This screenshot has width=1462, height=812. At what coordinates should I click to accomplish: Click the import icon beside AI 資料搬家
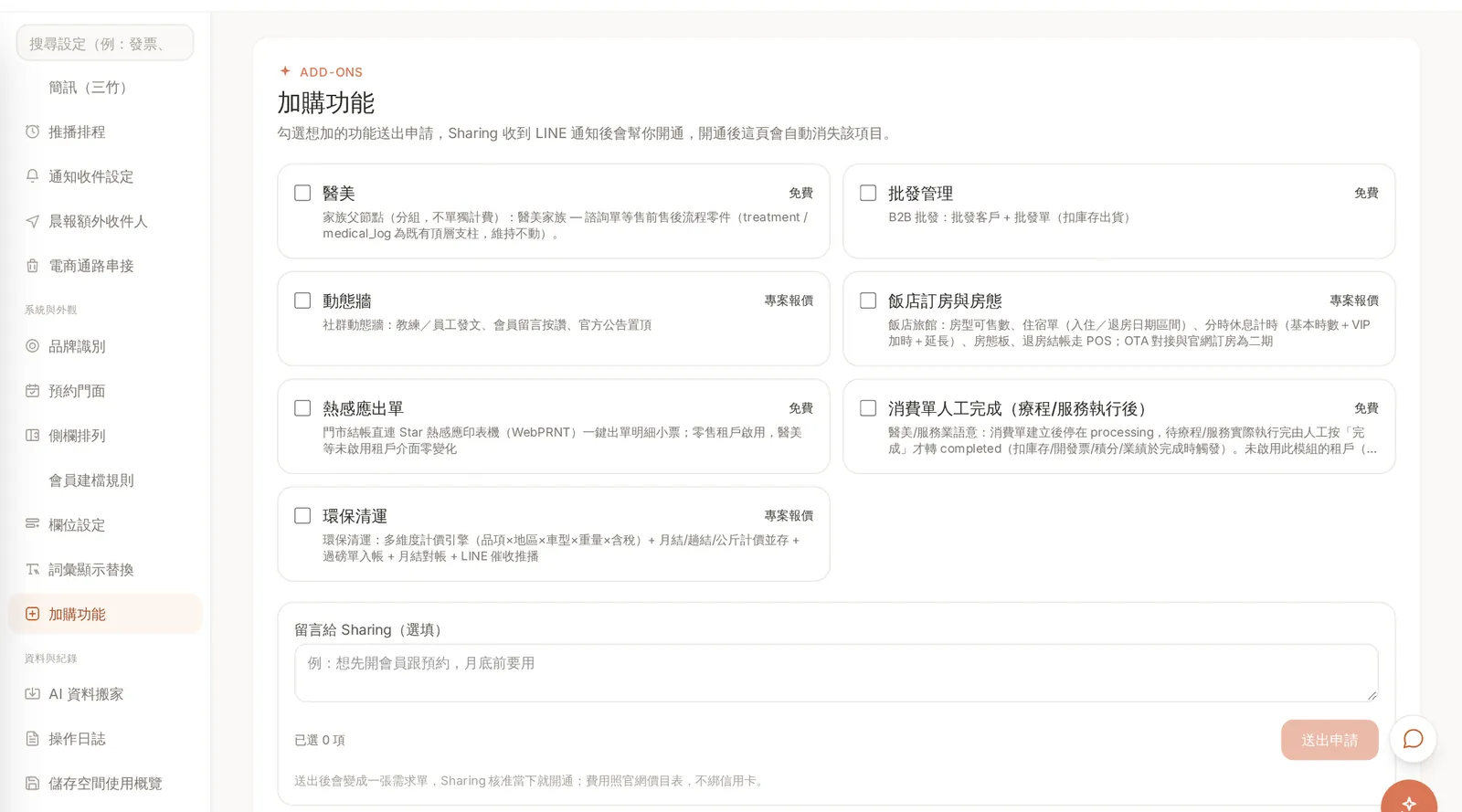pyautogui.click(x=32, y=694)
